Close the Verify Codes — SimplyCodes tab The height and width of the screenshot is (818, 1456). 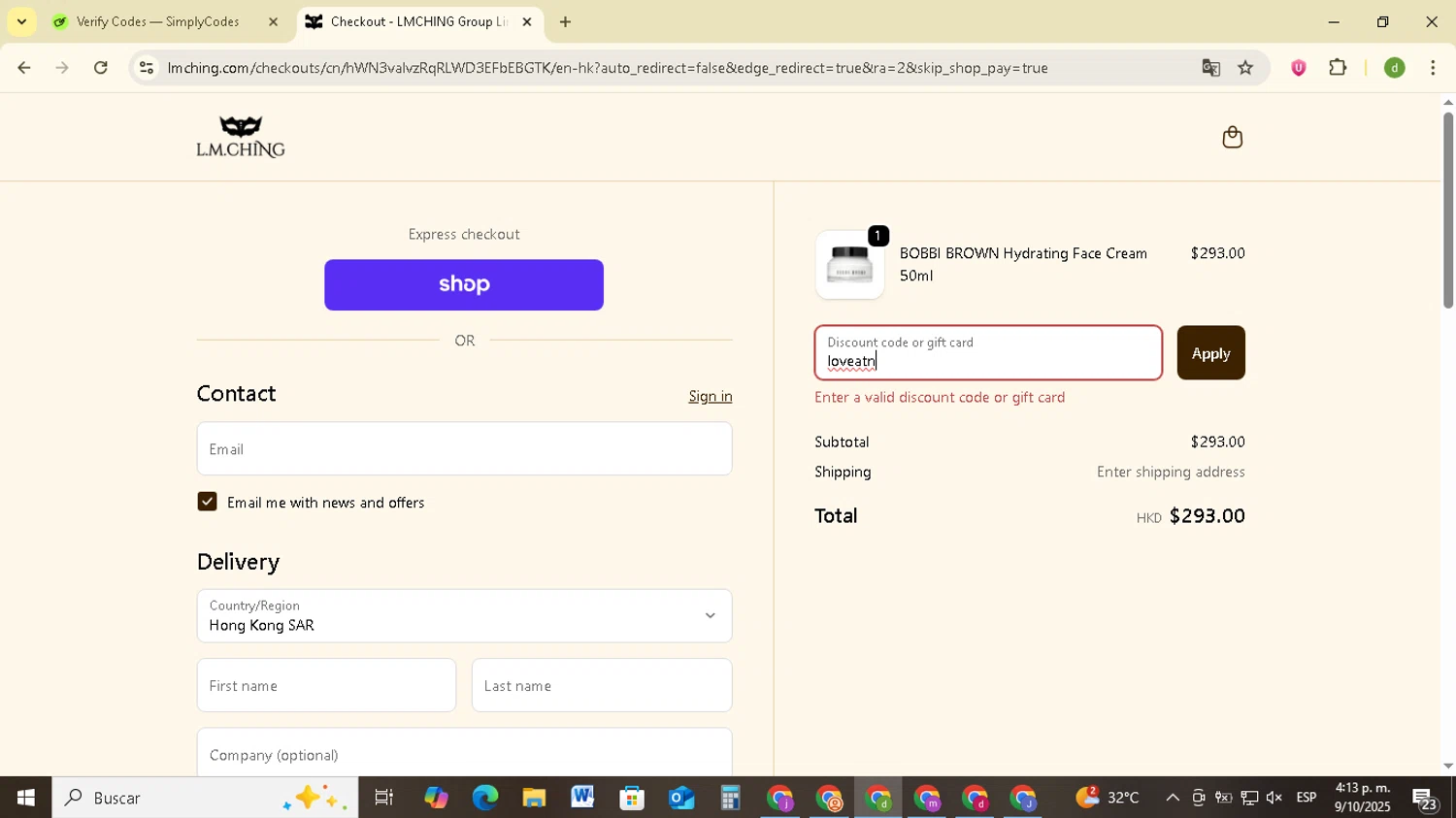[x=273, y=21]
